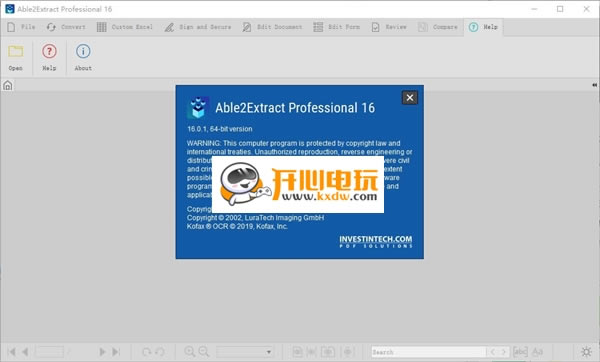Click the zoom out magnifier
Screen dimensions: 600x362
204,352
